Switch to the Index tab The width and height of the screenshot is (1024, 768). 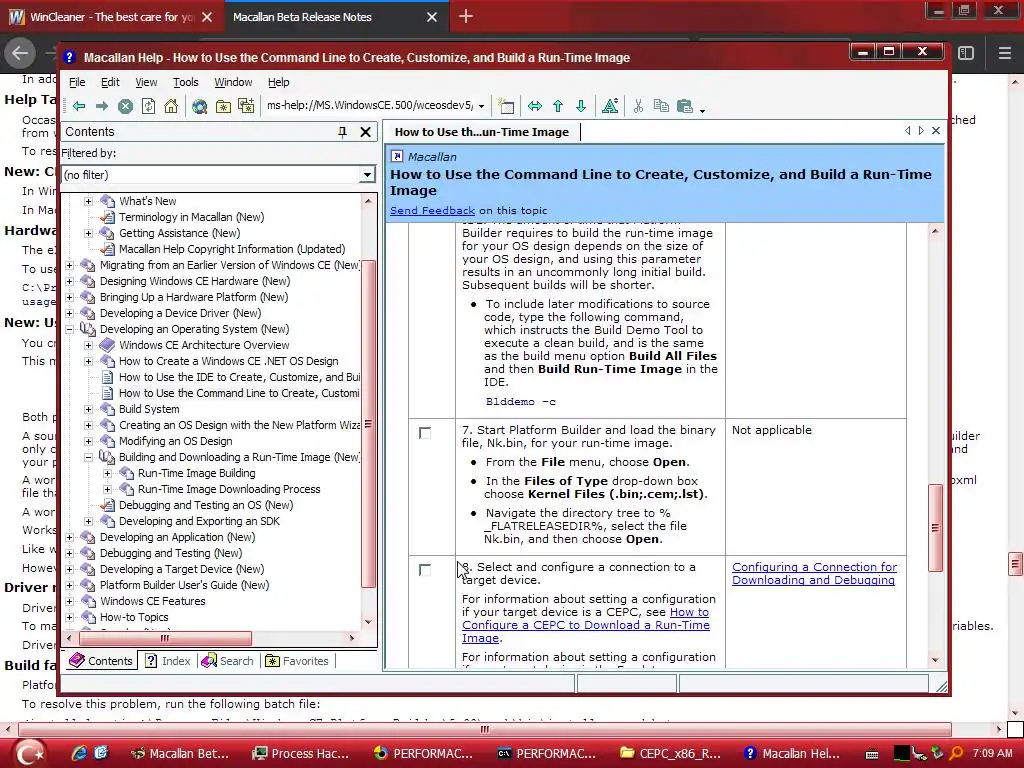point(168,661)
